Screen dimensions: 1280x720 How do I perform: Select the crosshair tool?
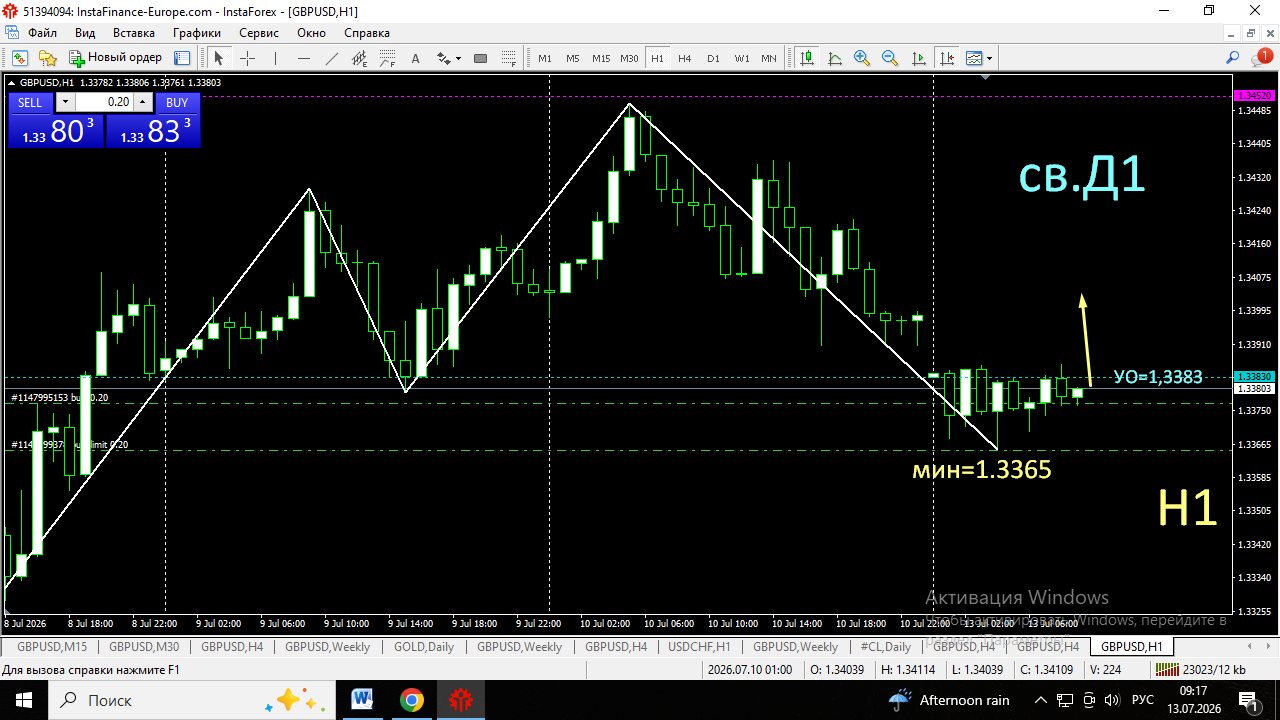247,58
